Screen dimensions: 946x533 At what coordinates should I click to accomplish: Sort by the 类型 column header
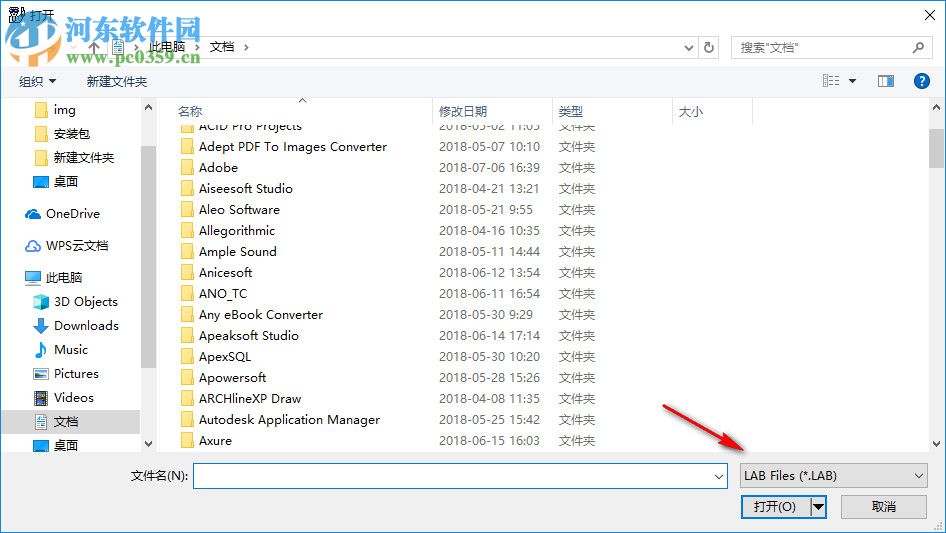click(x=571, y=112)
